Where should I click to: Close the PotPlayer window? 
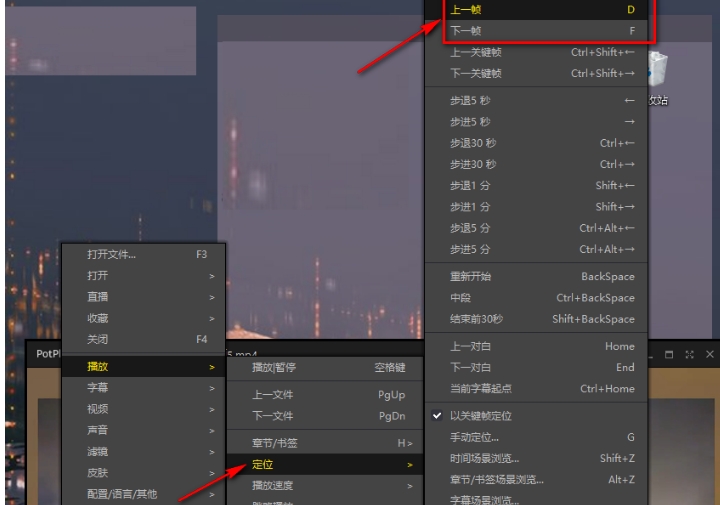click(709, 354)
